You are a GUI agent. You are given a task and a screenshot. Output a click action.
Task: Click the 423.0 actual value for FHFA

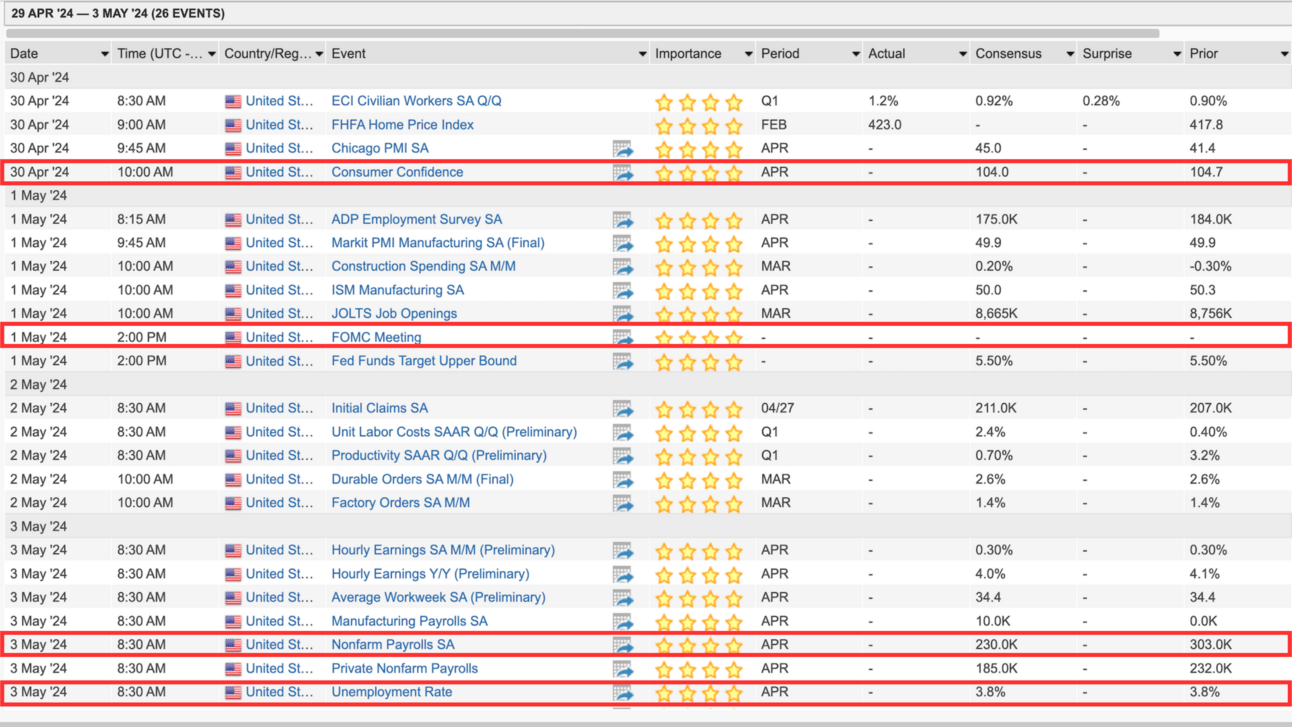885,125
